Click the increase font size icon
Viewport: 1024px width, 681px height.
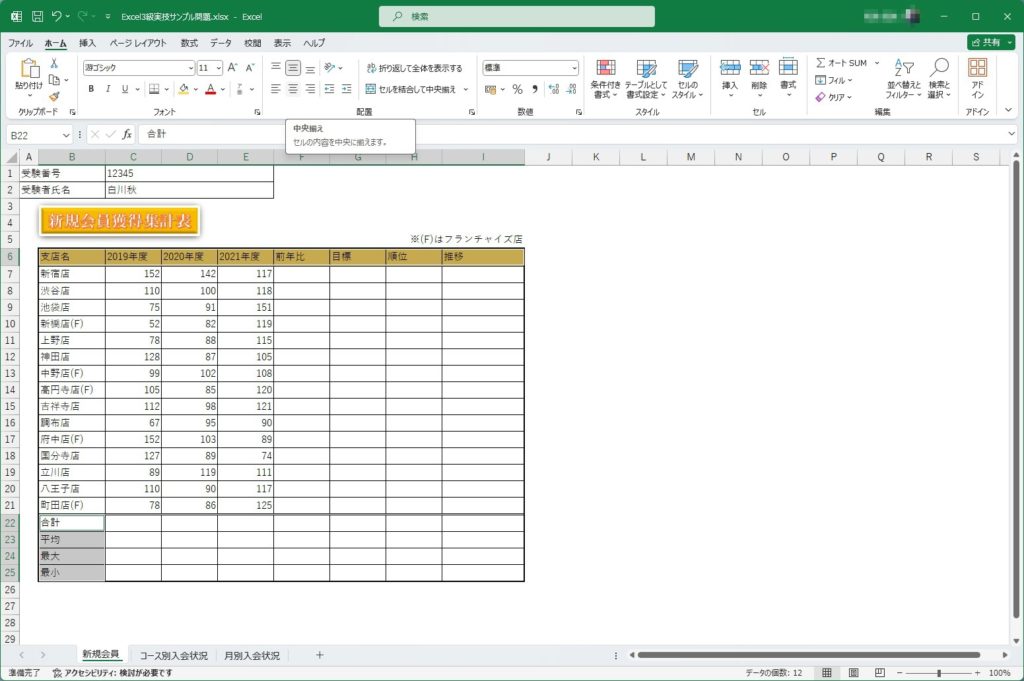pyautogui.click(x=233, y=68)
